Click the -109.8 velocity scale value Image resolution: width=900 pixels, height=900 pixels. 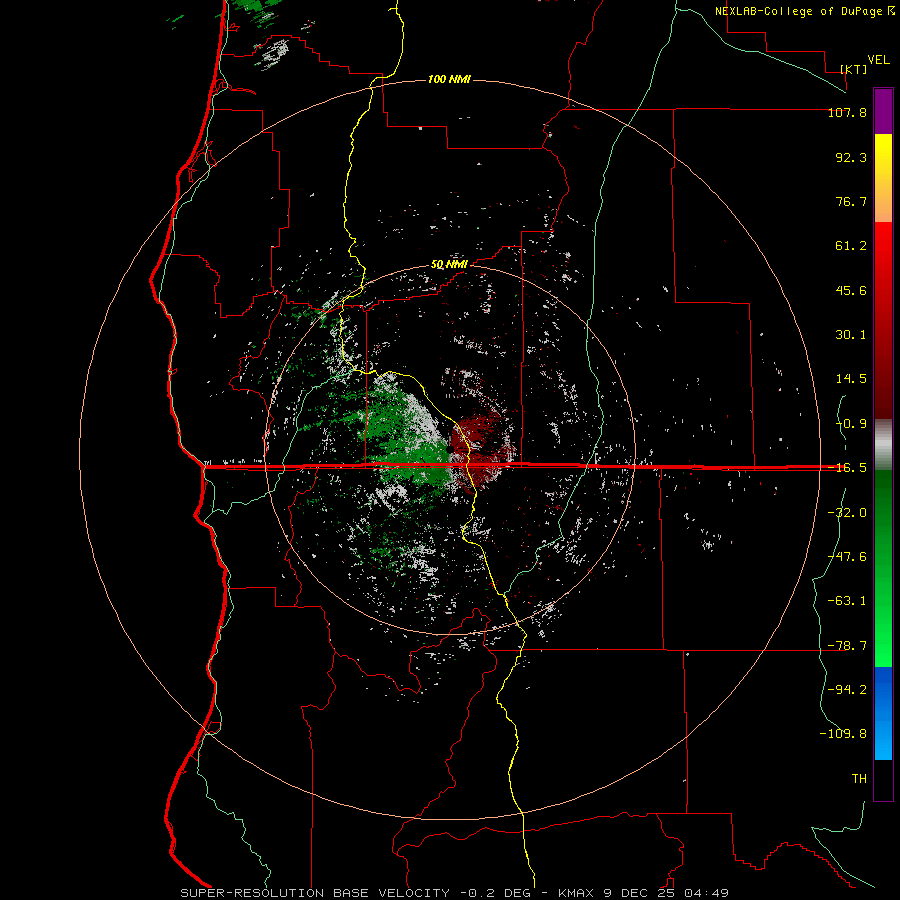(843, 734)
